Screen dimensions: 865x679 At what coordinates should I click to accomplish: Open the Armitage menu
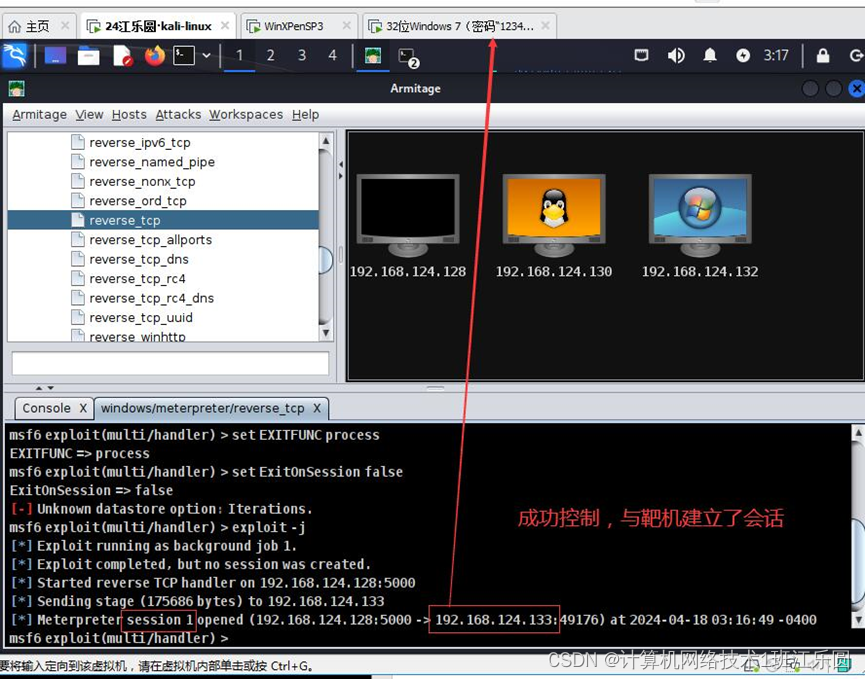[x=39, y=114]
